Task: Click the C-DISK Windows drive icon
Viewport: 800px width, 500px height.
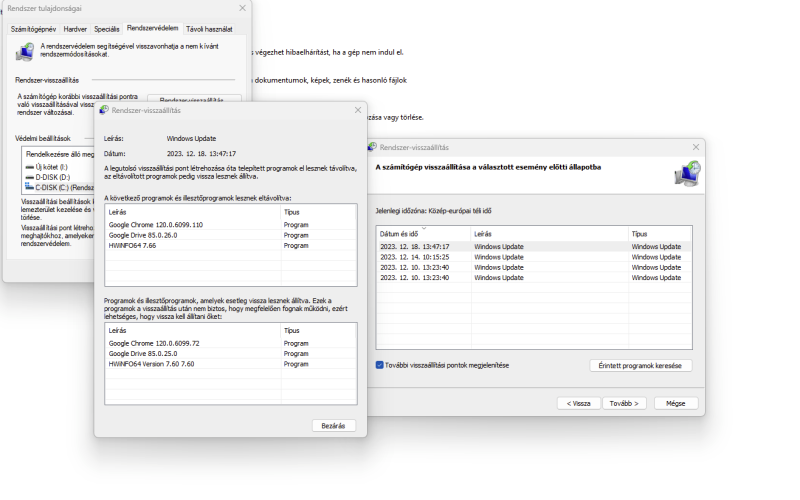Action: pyautogui.click(x=29, y=187)
